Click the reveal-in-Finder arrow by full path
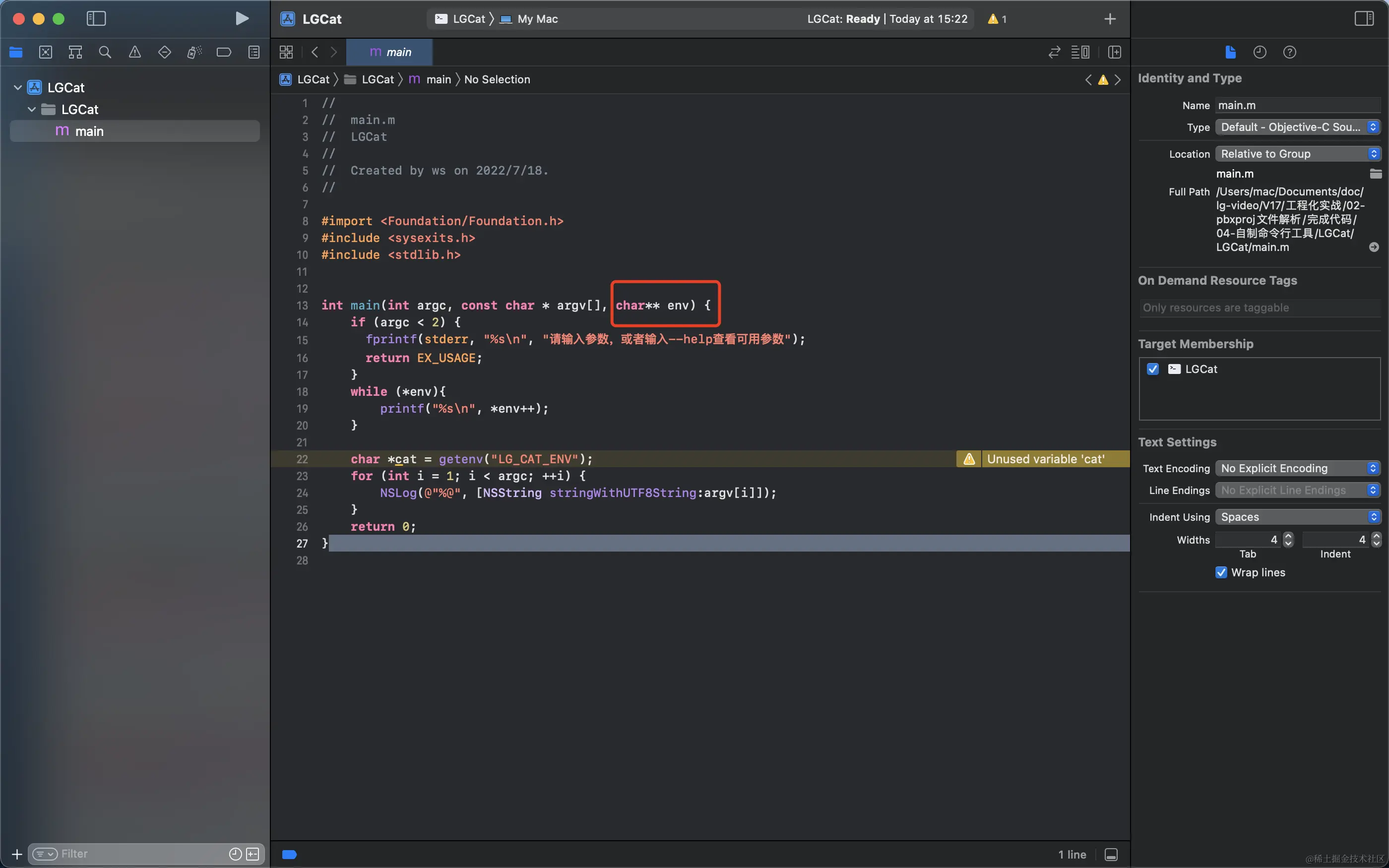 (1374, 247)
